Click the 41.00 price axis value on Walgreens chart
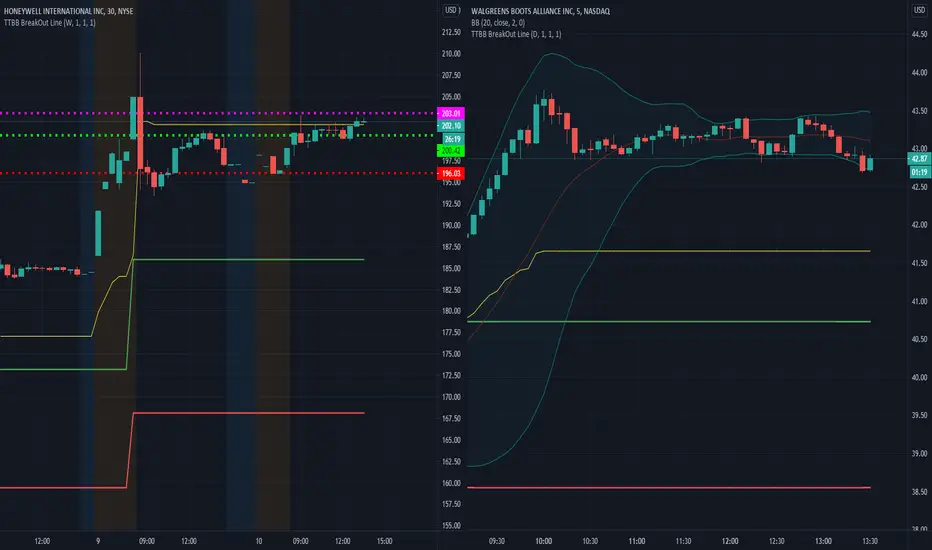 pyautogui.click(x=919, y=301)
